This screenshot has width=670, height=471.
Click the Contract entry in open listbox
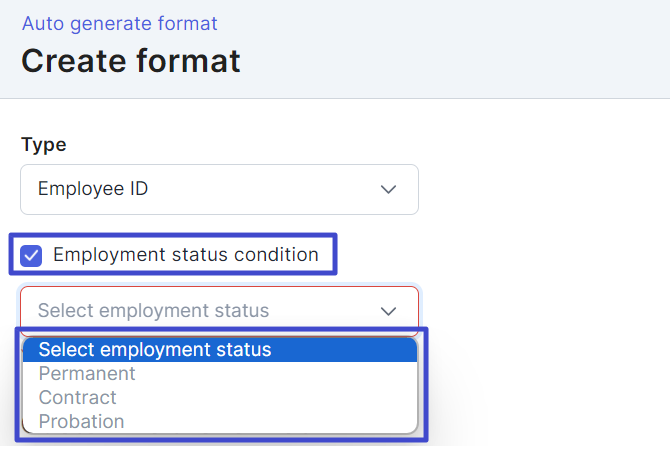click(78, 398)
